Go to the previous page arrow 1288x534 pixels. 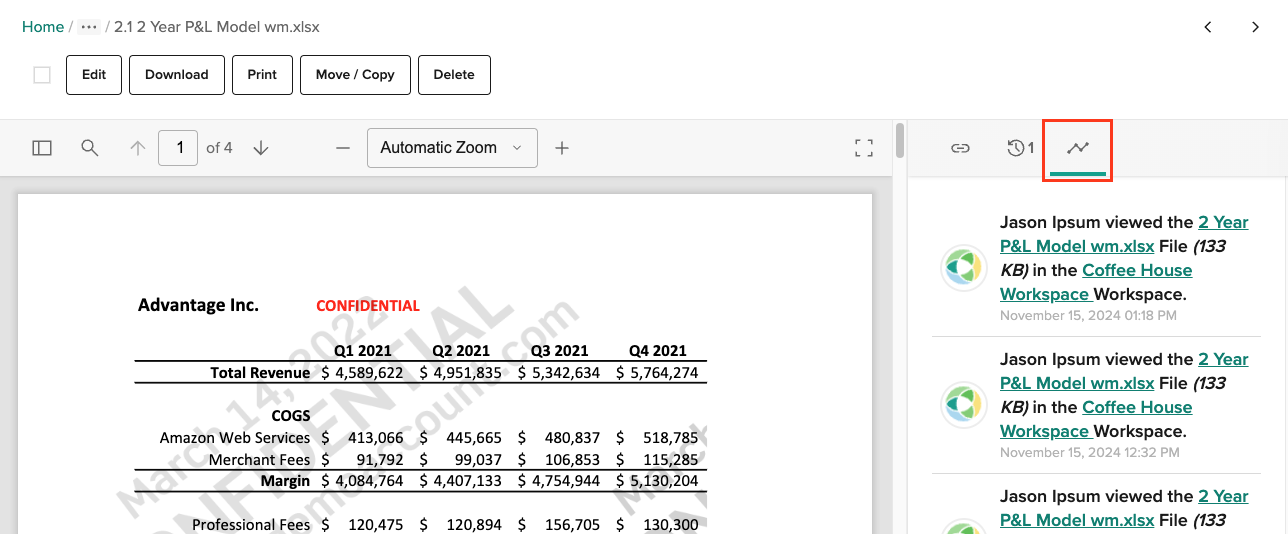pos(138,148)
